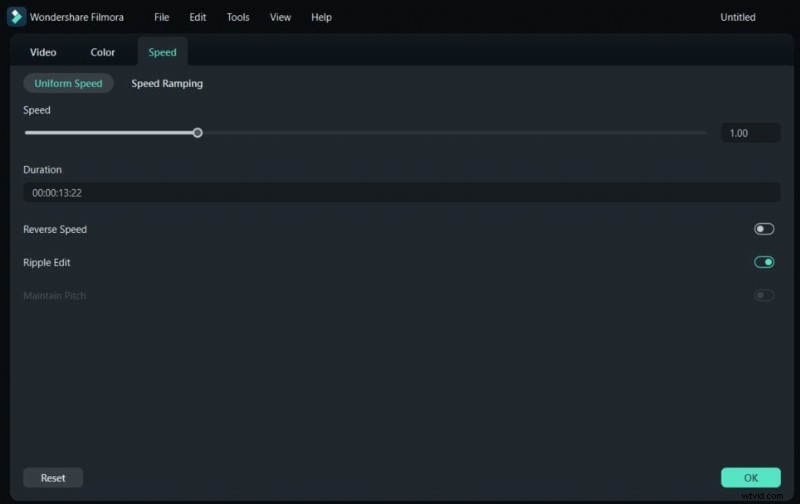Click the Untitled project title

pyautogui.click(x=738, y=18)
